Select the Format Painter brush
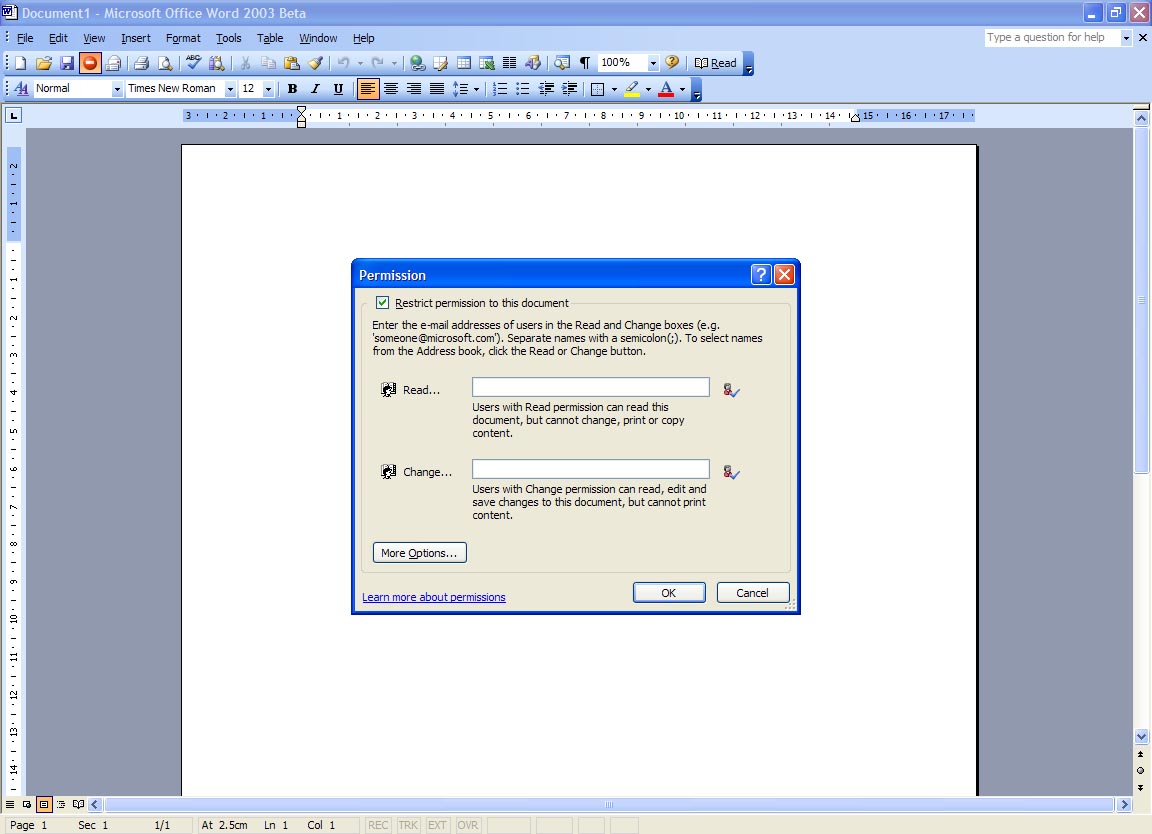This screenshot has height=834, width=1152. click(315, 63)
